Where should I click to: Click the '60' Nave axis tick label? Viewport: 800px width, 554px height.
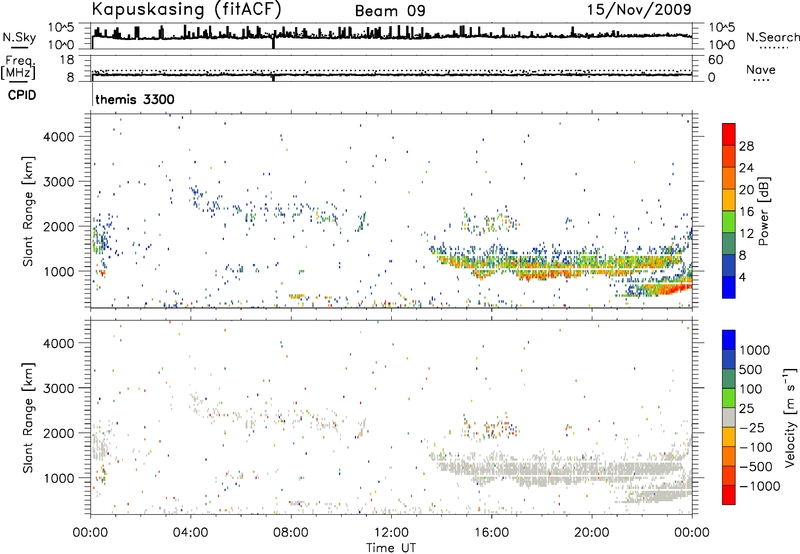[715, 60]
